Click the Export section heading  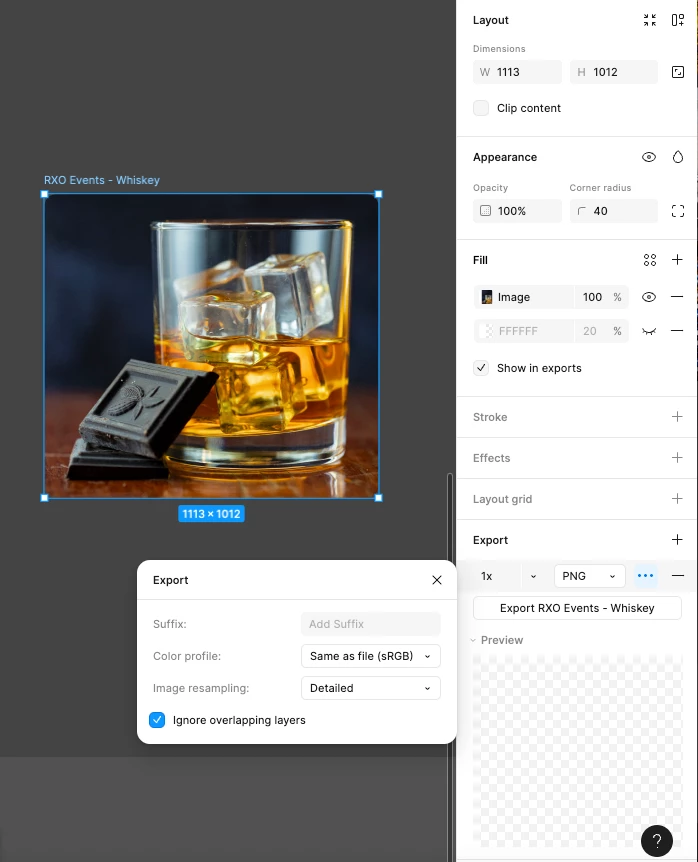(490, 540)
